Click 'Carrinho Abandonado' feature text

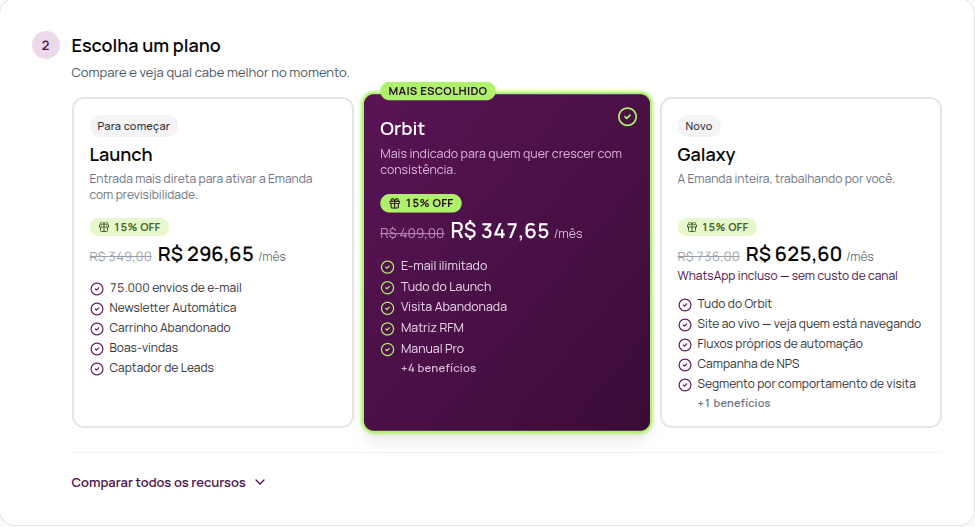click(x=170, y=328)
